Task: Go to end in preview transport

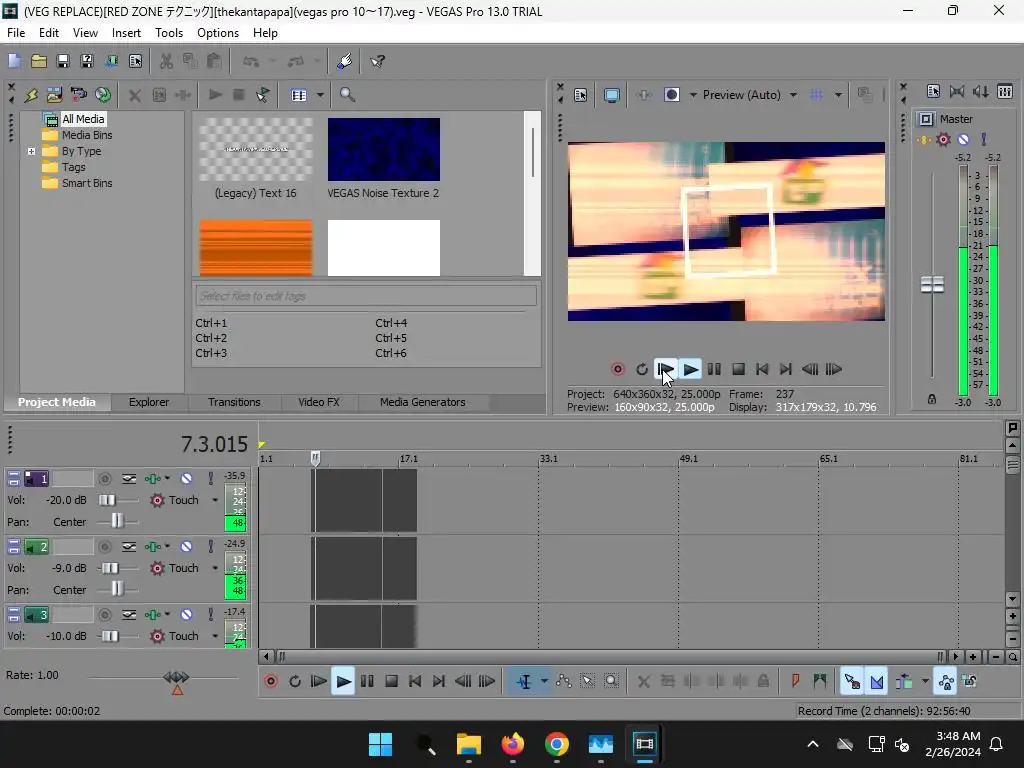Action: pyautogui.click(x=786, y=369)
